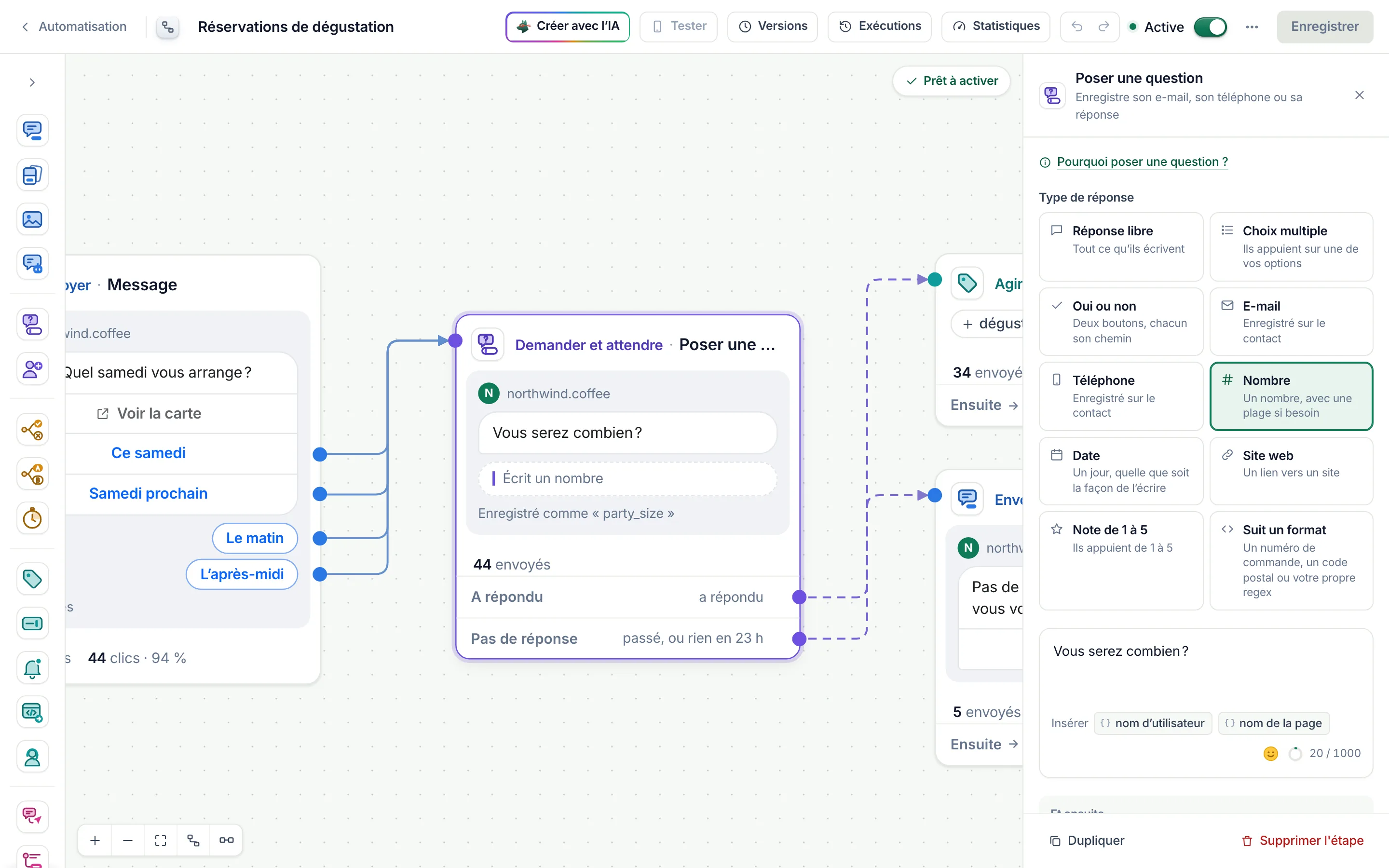1389x868 pixels.
Task: Select the notification bell icon in sidebar
Action: [32, 668]
